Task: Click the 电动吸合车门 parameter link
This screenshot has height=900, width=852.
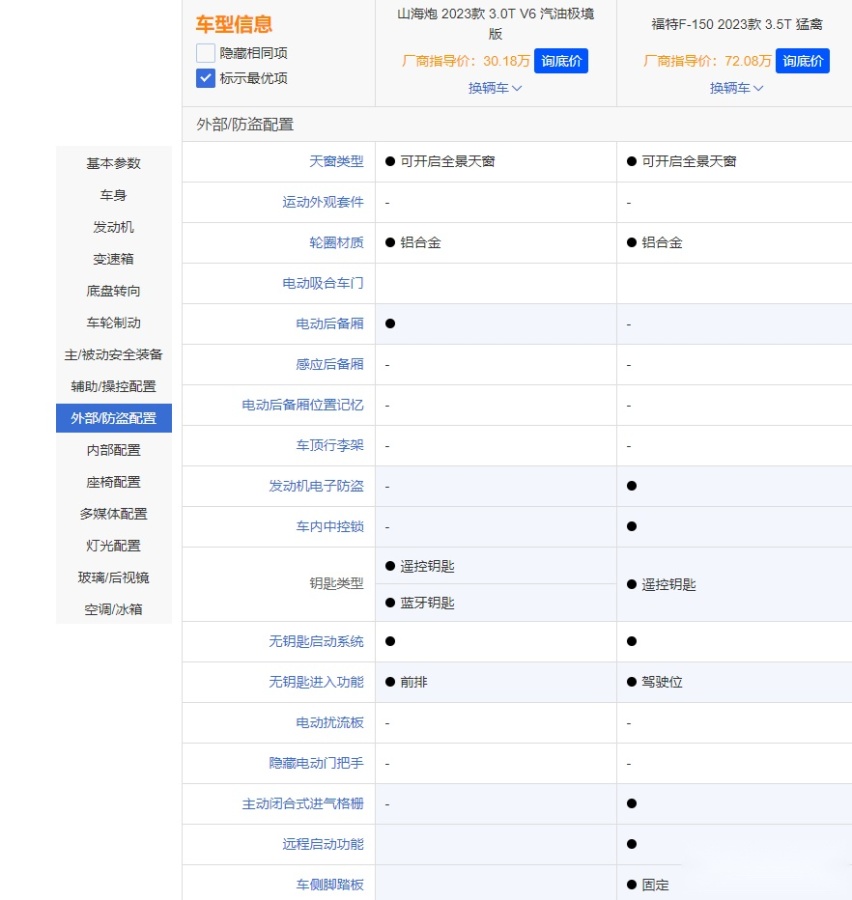Action: (x=323, y=284)
